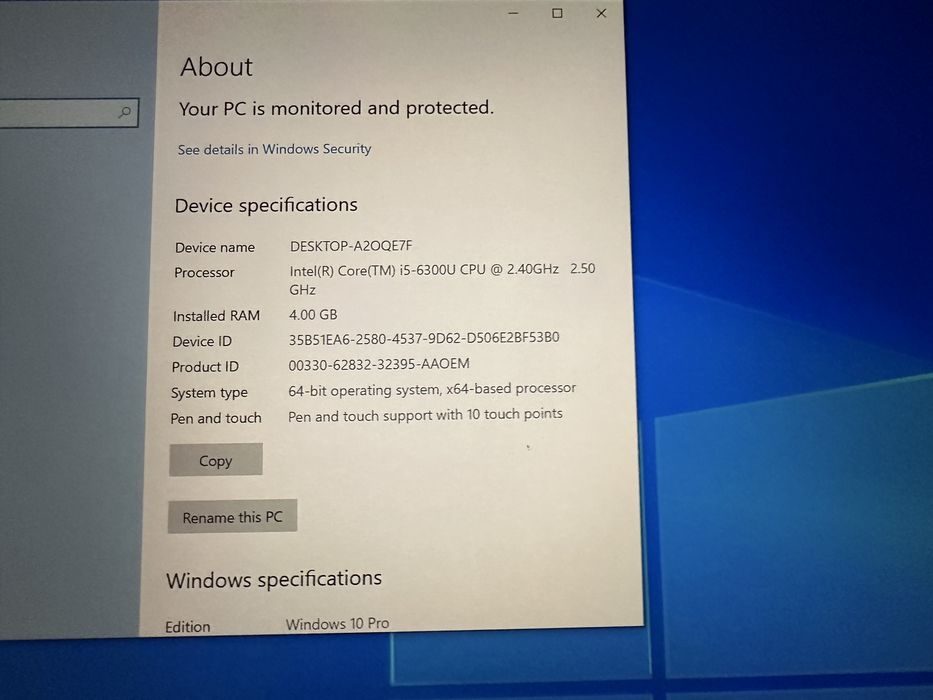Screen dimensions: 933x700
Task: Select Windows 10 Pro edition text
Action: click(337, 623)
